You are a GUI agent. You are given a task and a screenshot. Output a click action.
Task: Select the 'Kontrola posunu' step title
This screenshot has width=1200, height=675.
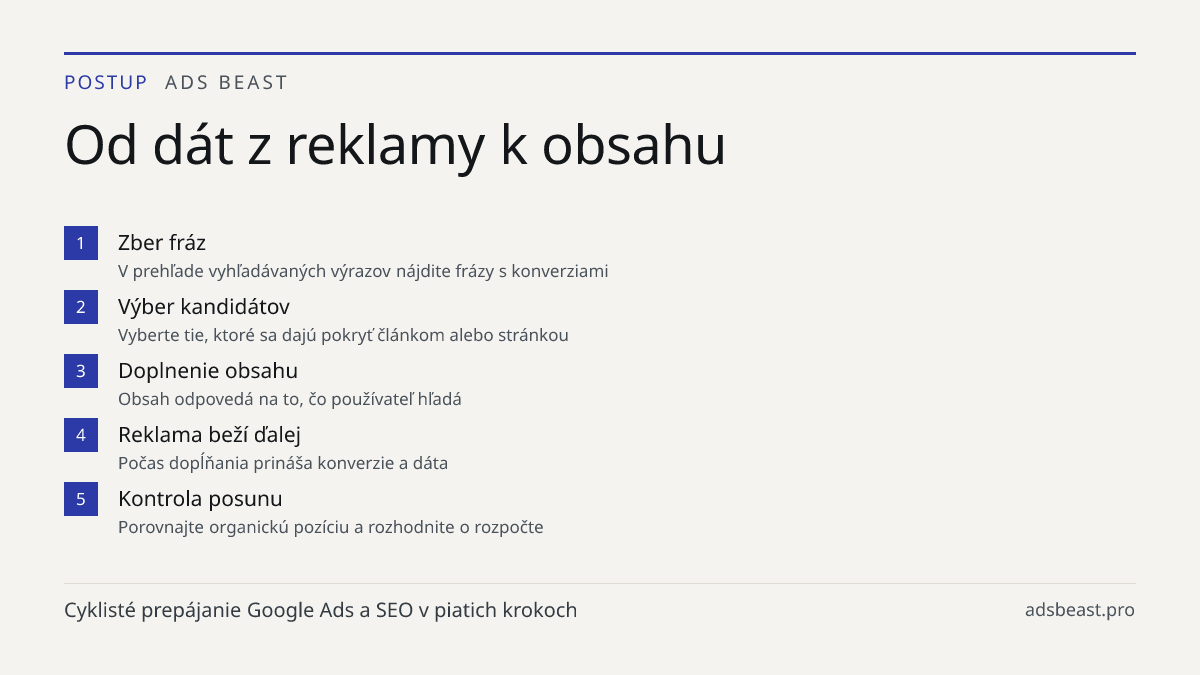coord(200,498)
